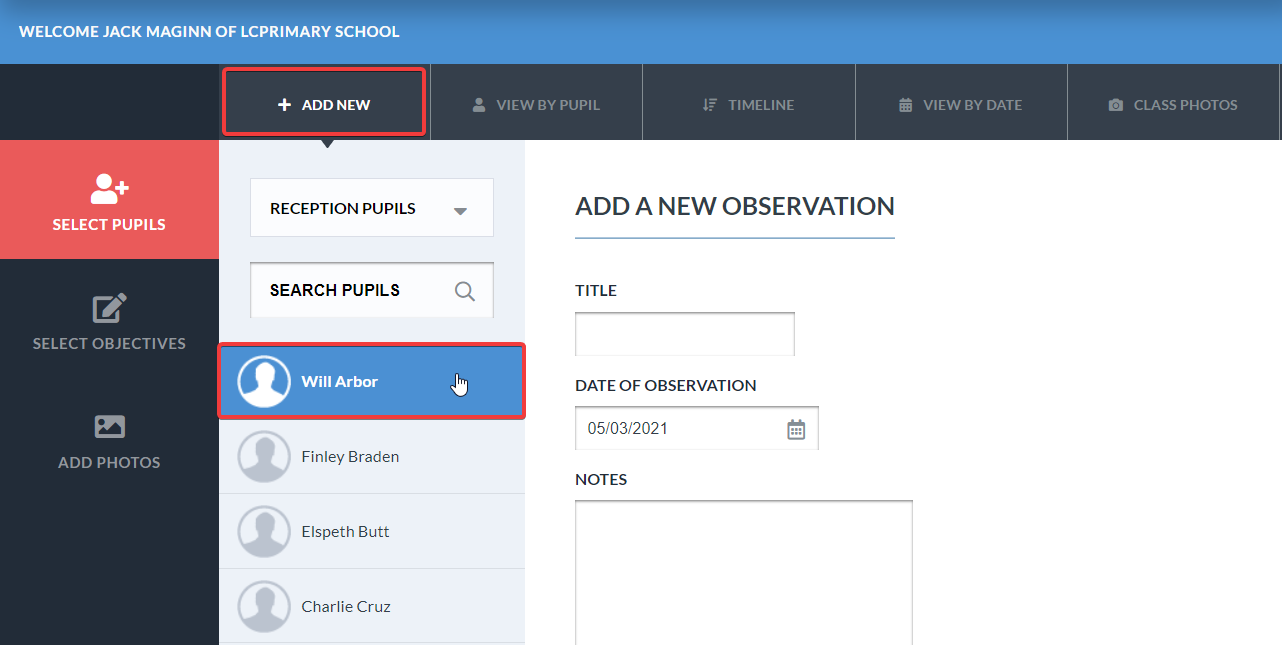
Task: Switch to the View by Date tab
Action: point(961,103)
